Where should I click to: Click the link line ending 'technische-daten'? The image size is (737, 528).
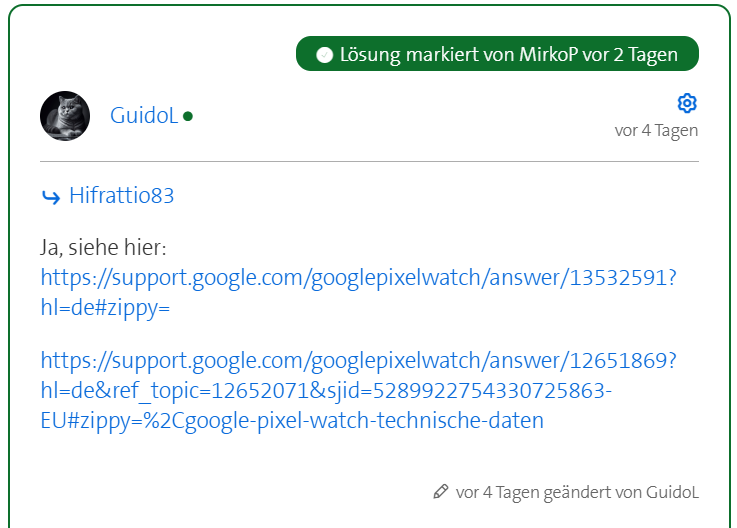pyautogui.click(x=292, y=421)
